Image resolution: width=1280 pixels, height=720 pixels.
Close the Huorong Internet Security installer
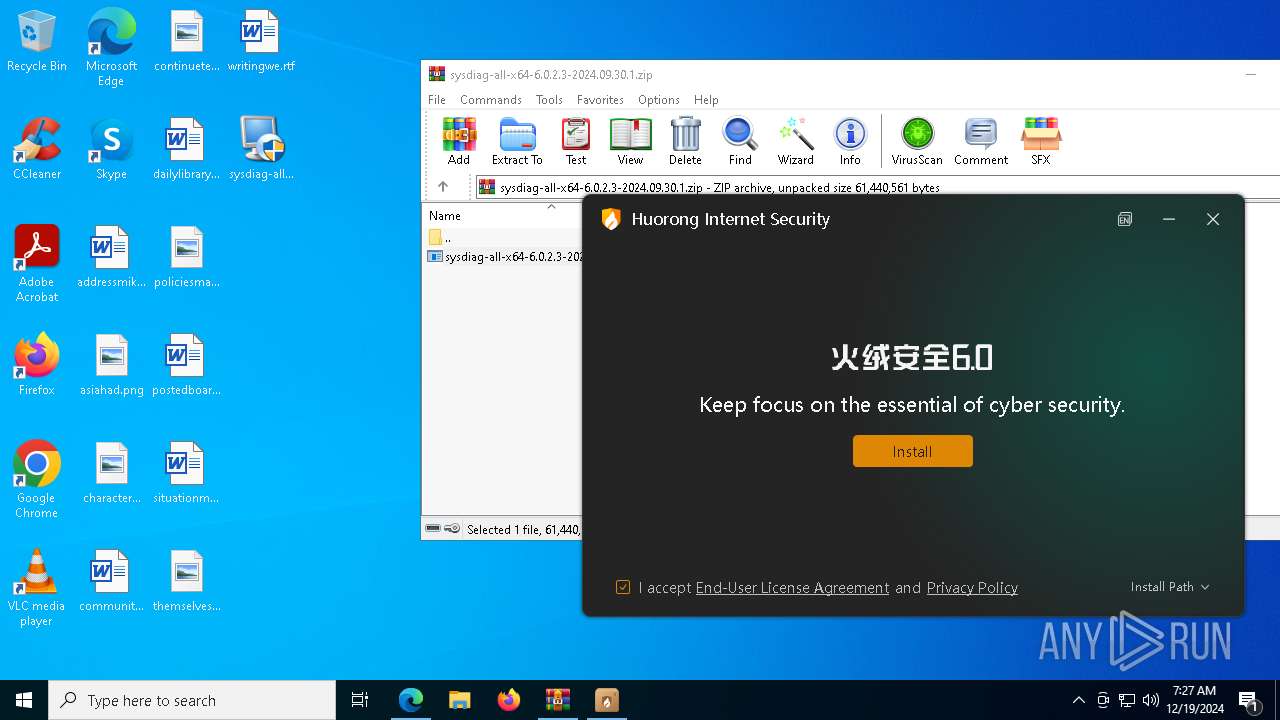pos(1213,219)
